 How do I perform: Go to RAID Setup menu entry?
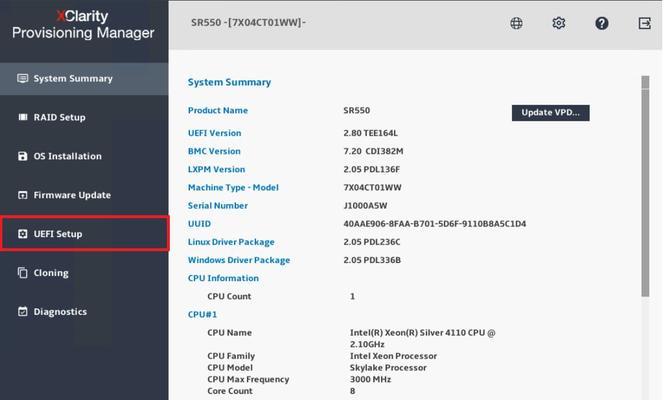[84, 117]
